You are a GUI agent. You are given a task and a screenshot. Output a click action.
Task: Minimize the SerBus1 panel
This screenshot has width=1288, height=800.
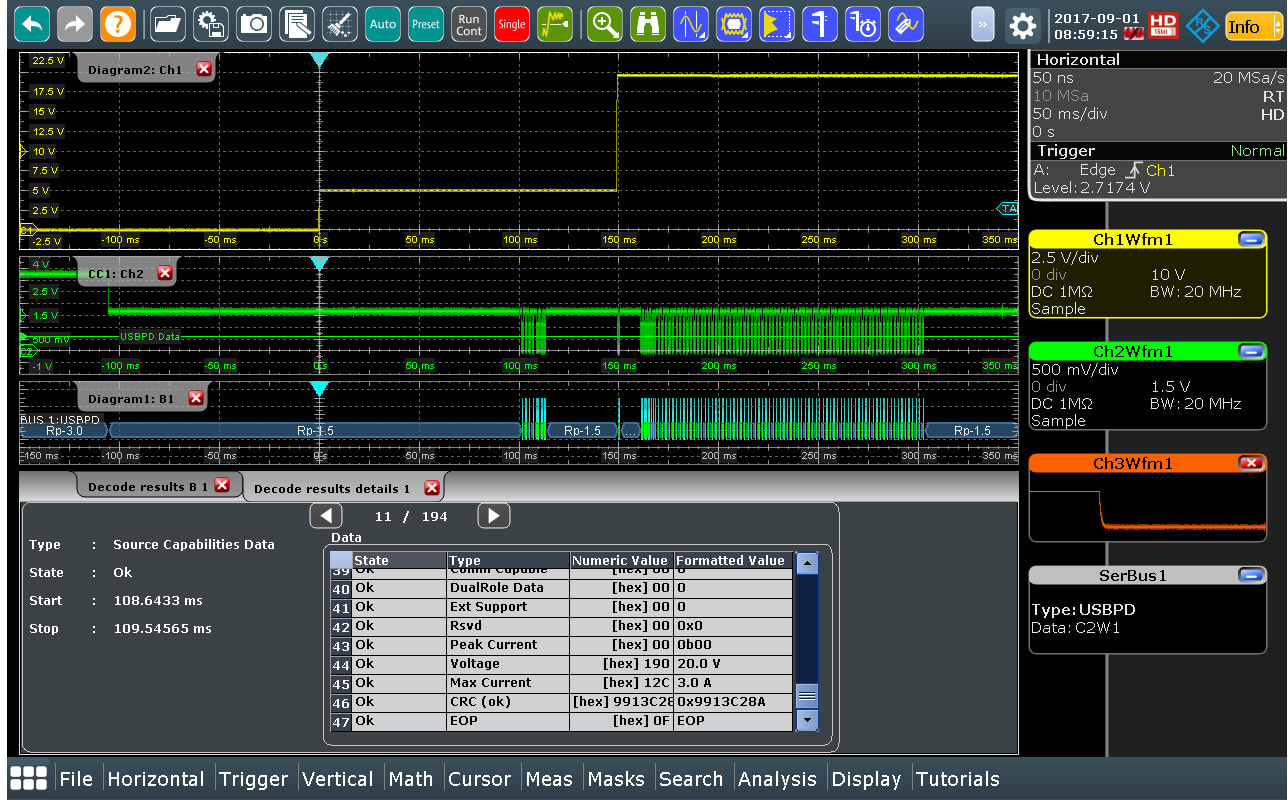[x=1250, y=576]
